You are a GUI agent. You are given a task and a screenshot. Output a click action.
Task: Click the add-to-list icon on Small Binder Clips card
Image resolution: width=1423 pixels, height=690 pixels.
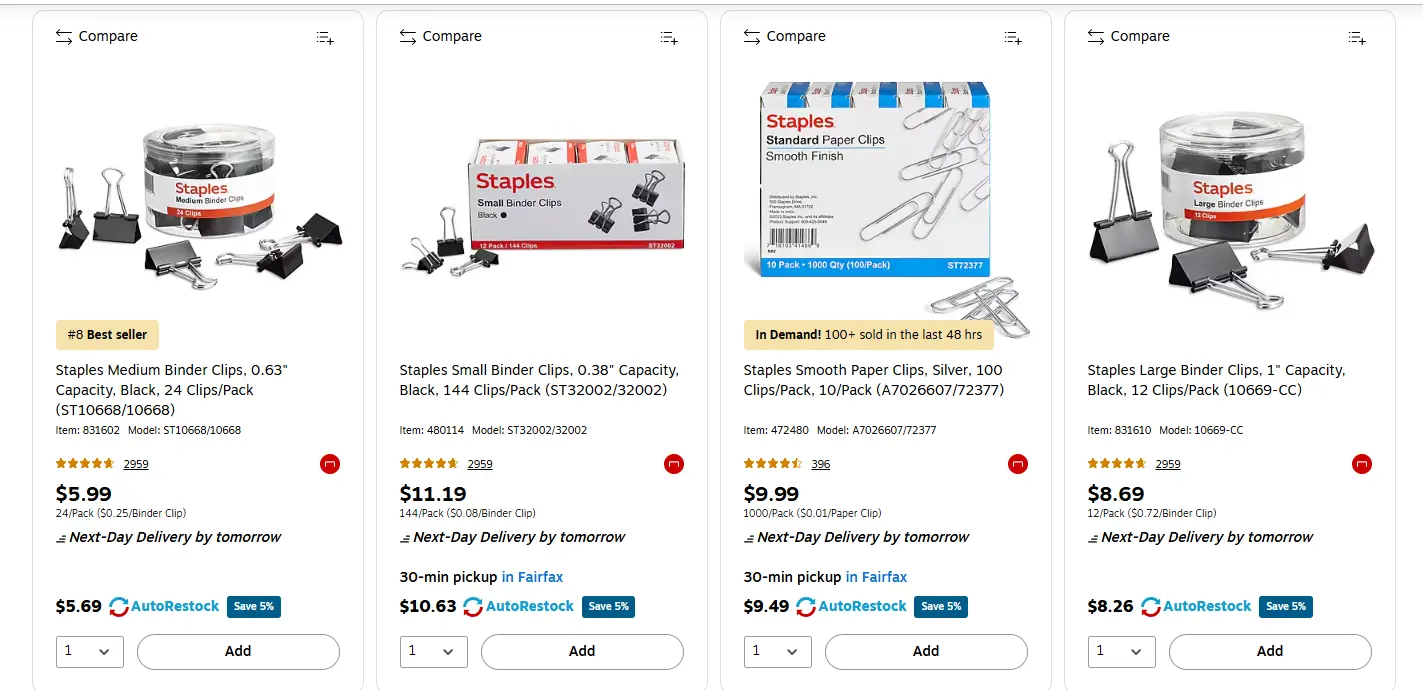[668, 37]
